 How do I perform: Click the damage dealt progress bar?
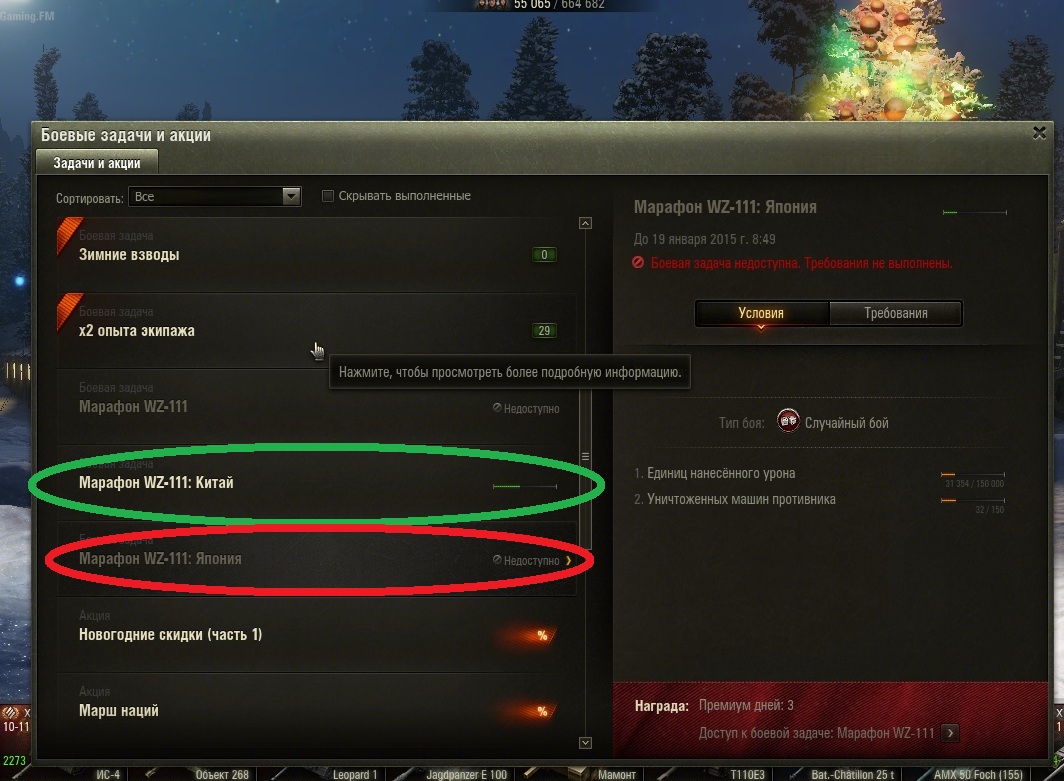tap(972, 474)
